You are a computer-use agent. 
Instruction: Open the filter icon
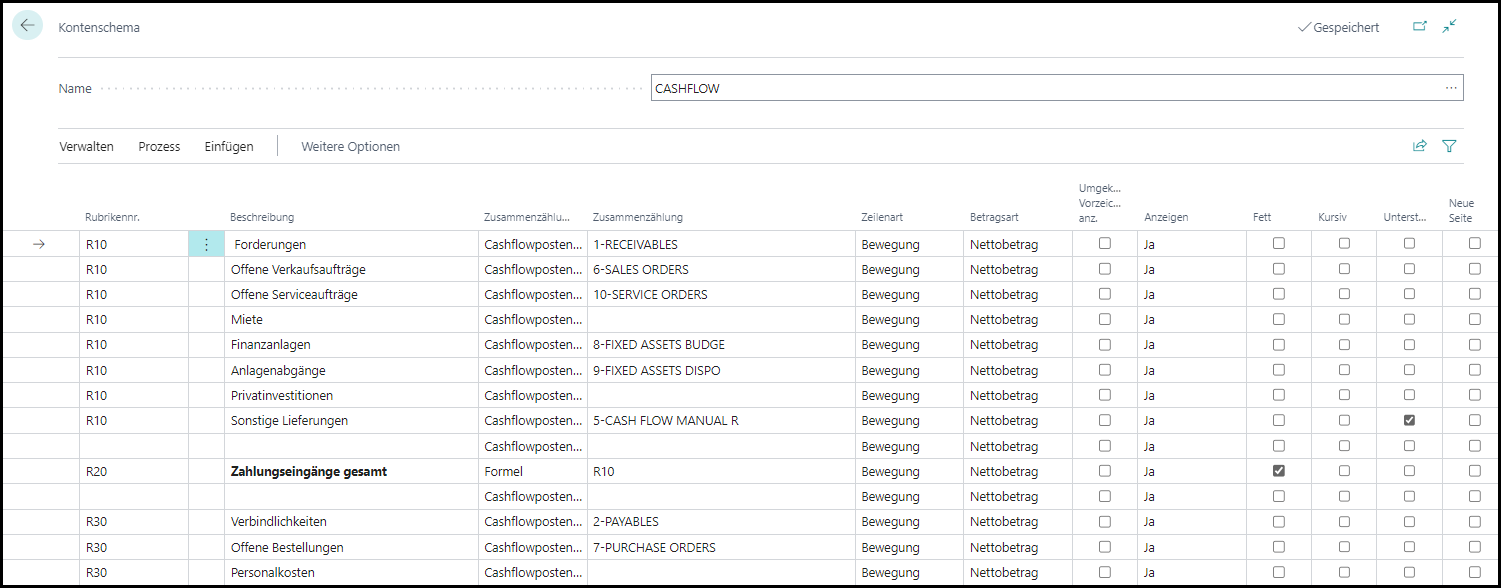point(1448,145)
